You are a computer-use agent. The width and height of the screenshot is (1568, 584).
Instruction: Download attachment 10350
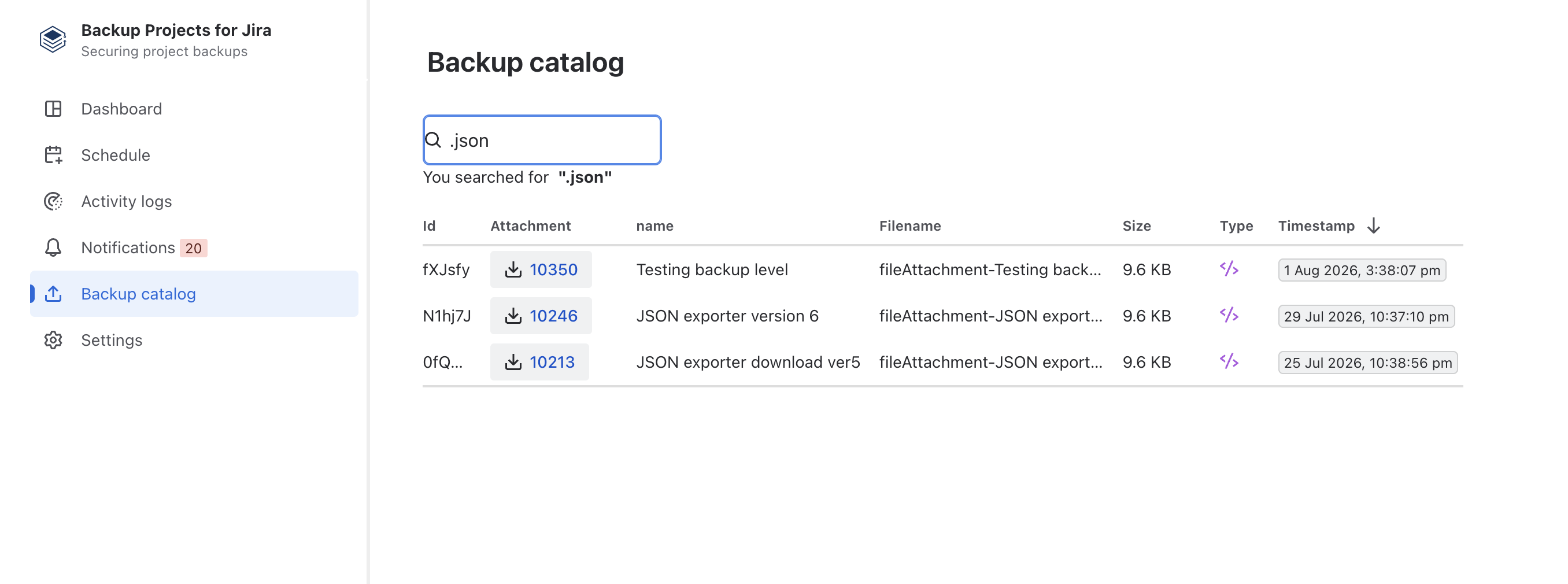[x=541, y=269]
